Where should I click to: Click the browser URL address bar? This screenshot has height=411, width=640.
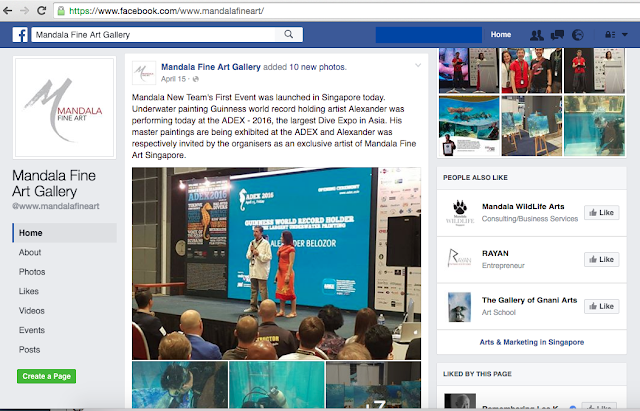click(347, 11)
